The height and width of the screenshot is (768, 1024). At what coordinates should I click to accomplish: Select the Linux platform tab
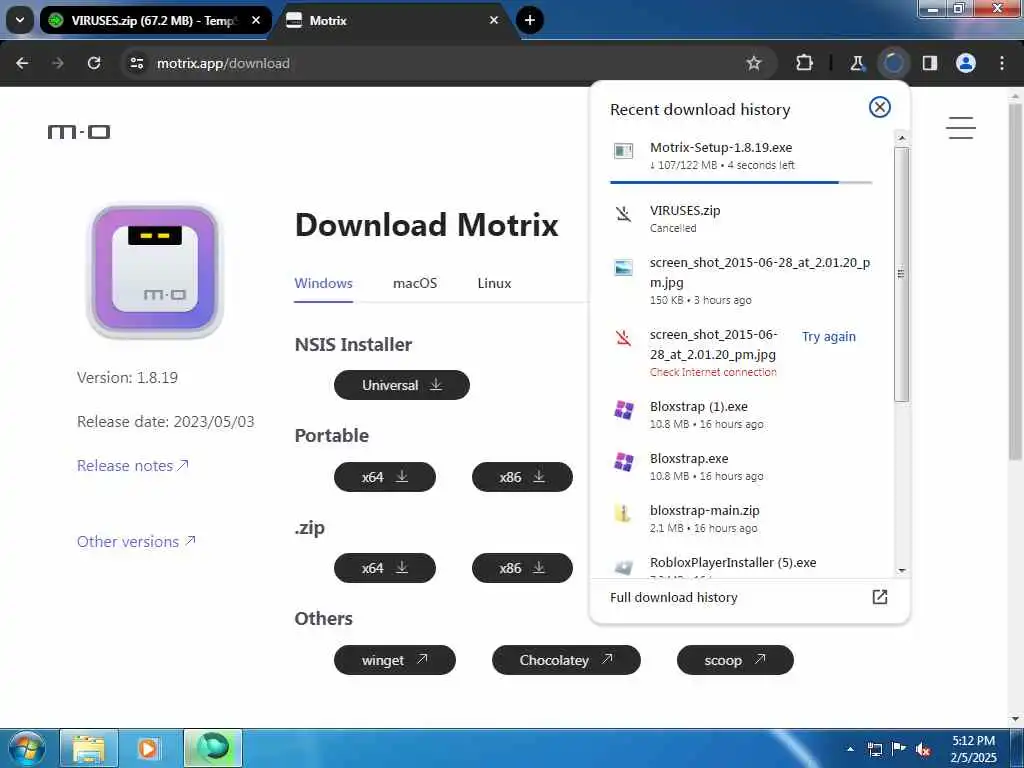point(494,283)
